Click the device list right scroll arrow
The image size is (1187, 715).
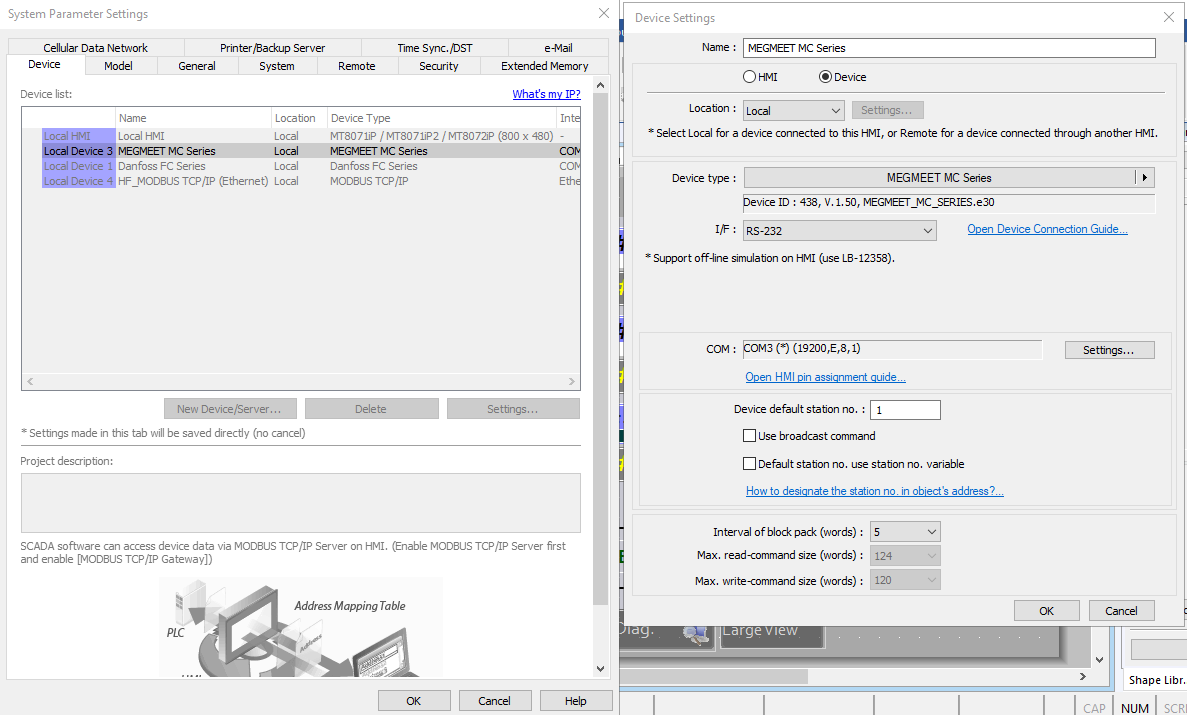pyautogui.click(x=572, y=382)
